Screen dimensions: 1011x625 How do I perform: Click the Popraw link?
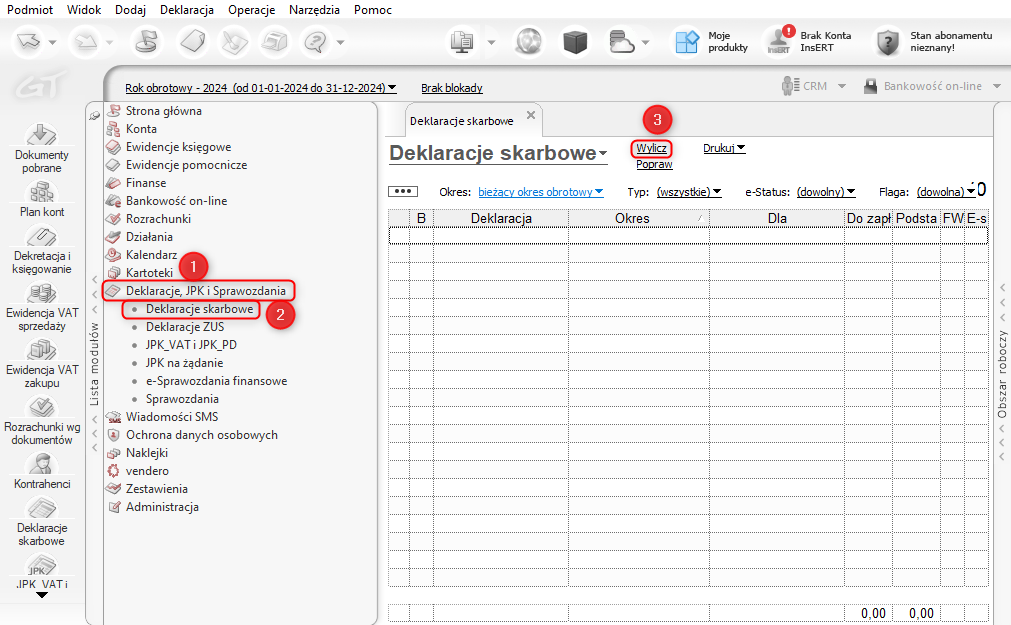[654, 164]
